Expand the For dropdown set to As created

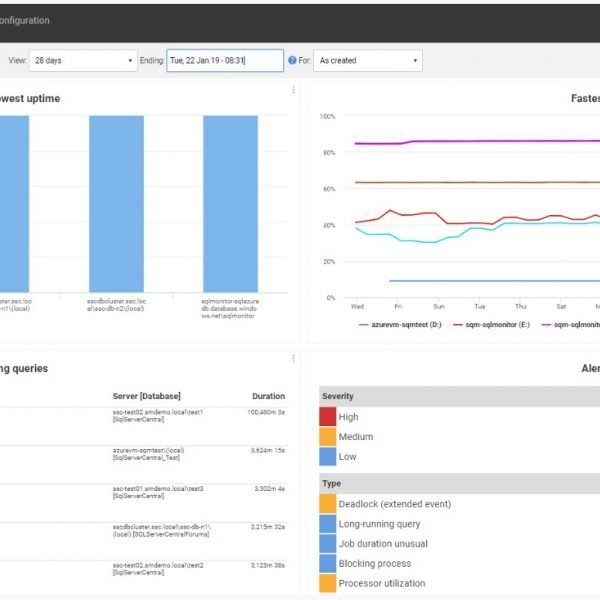pos(367,61)
